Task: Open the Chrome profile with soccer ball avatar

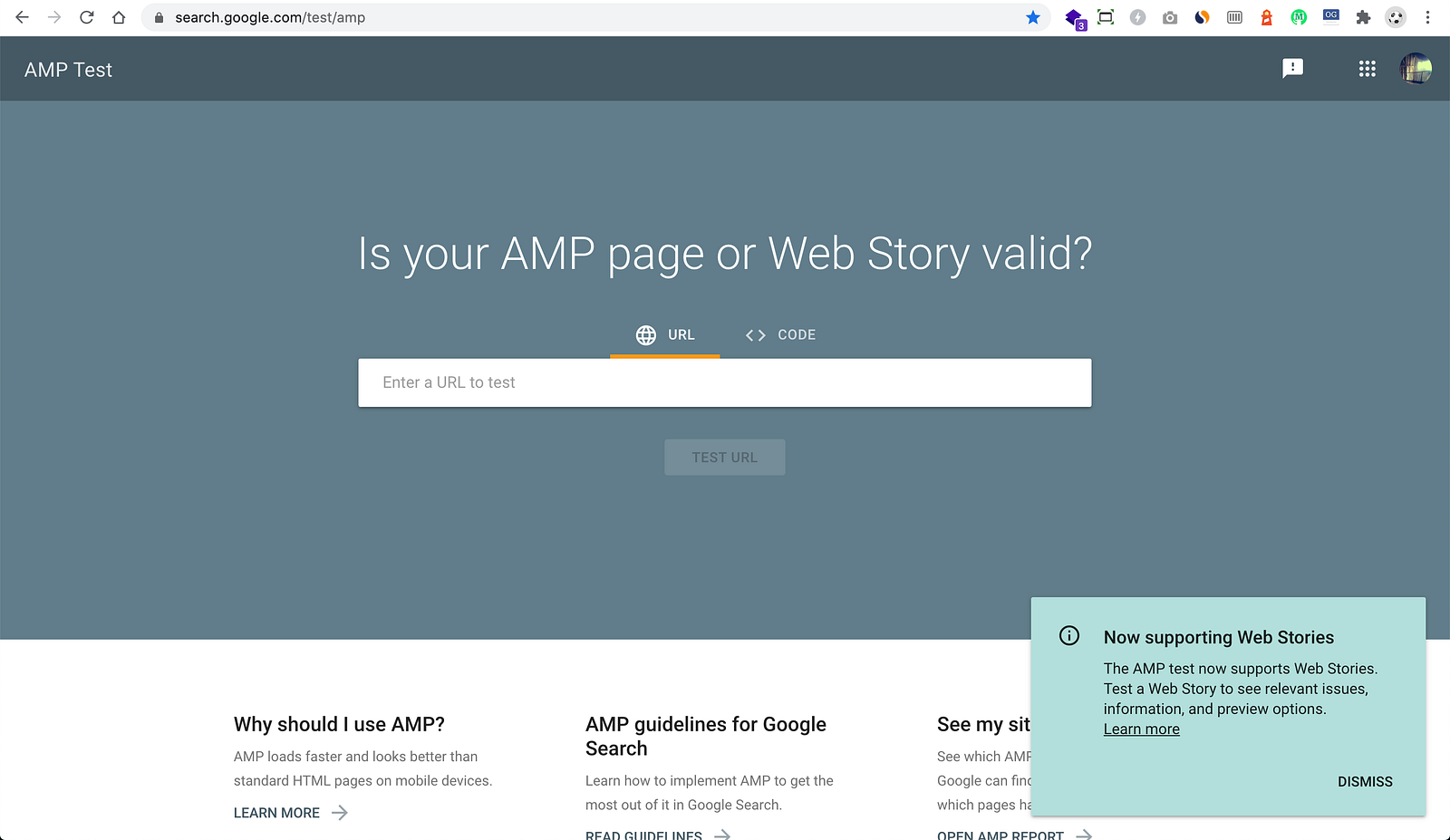Action: [1396, 17]
